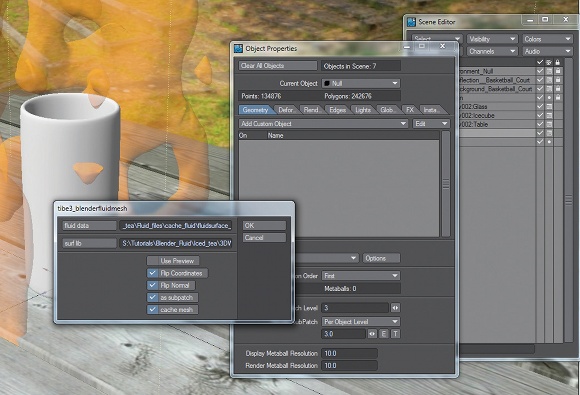Open the Add Custom Object dropdown

pyautogui.click(x=324, y=124)
